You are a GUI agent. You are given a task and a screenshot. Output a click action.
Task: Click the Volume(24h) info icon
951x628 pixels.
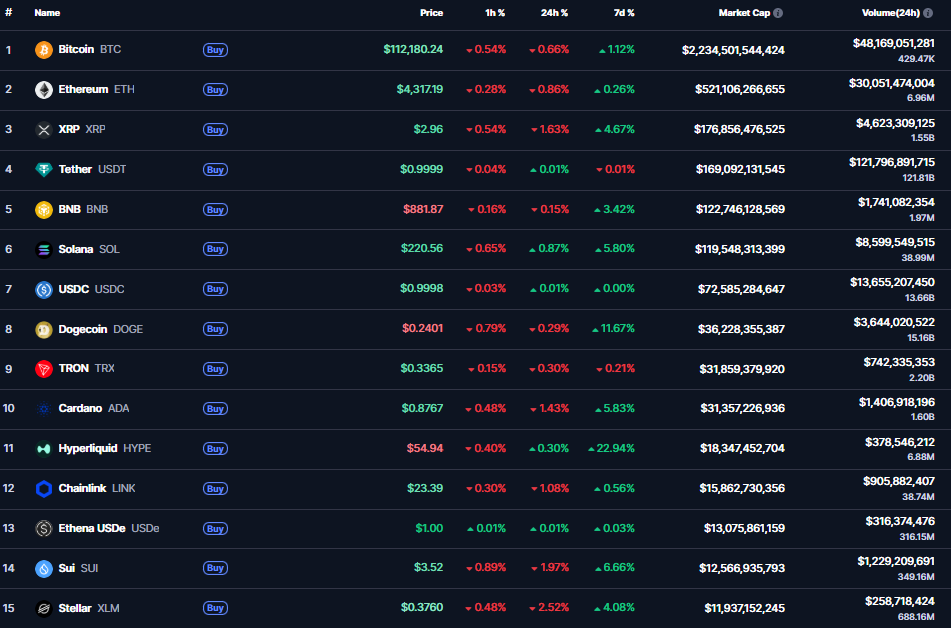(929, 13)
